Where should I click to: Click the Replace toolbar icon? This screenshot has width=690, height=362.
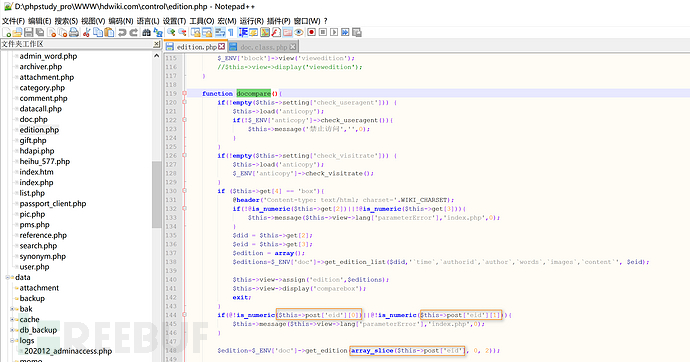(x=158, y=32)
